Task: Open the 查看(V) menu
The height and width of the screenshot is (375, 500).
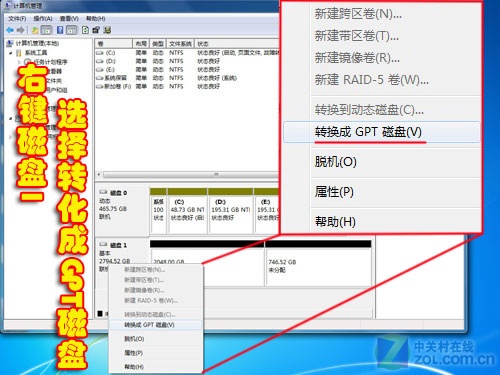Action: pyautogui.click(x=69, y=18)
